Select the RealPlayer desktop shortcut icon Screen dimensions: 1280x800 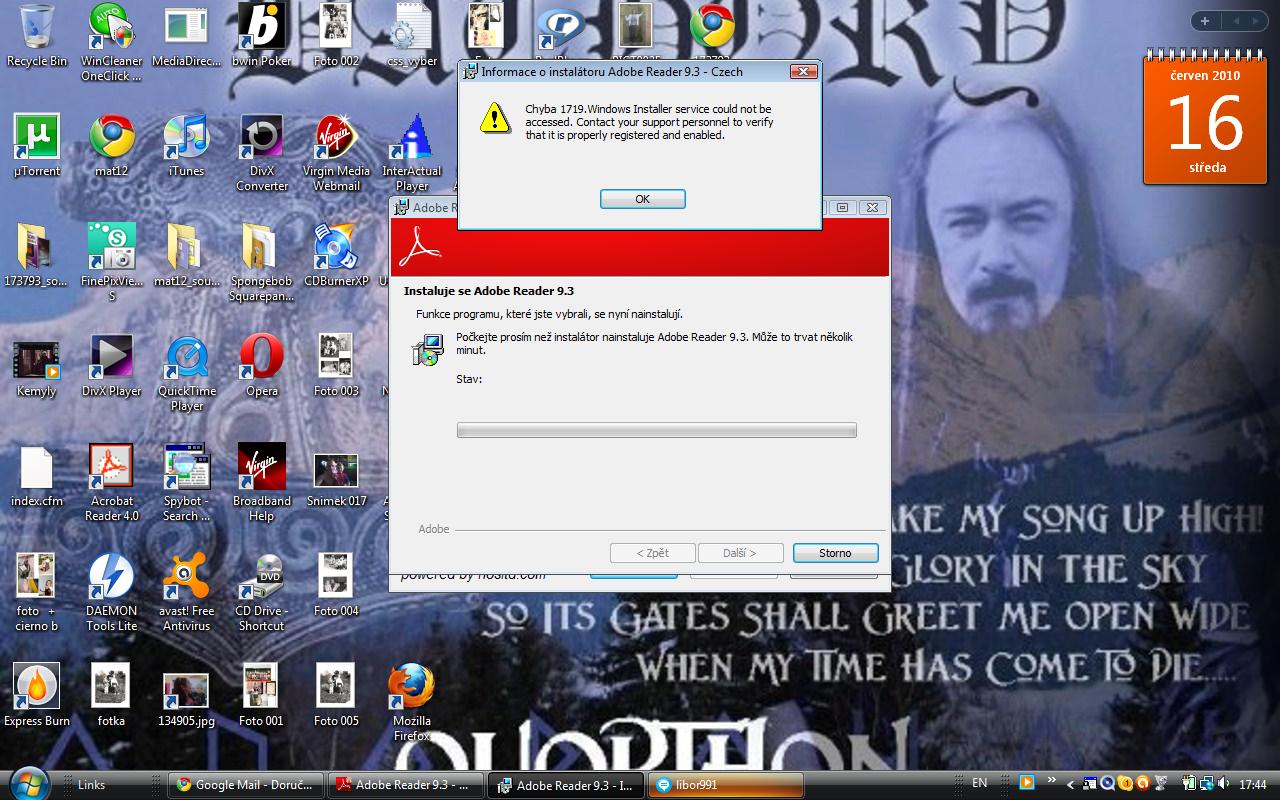coord(561,28)
